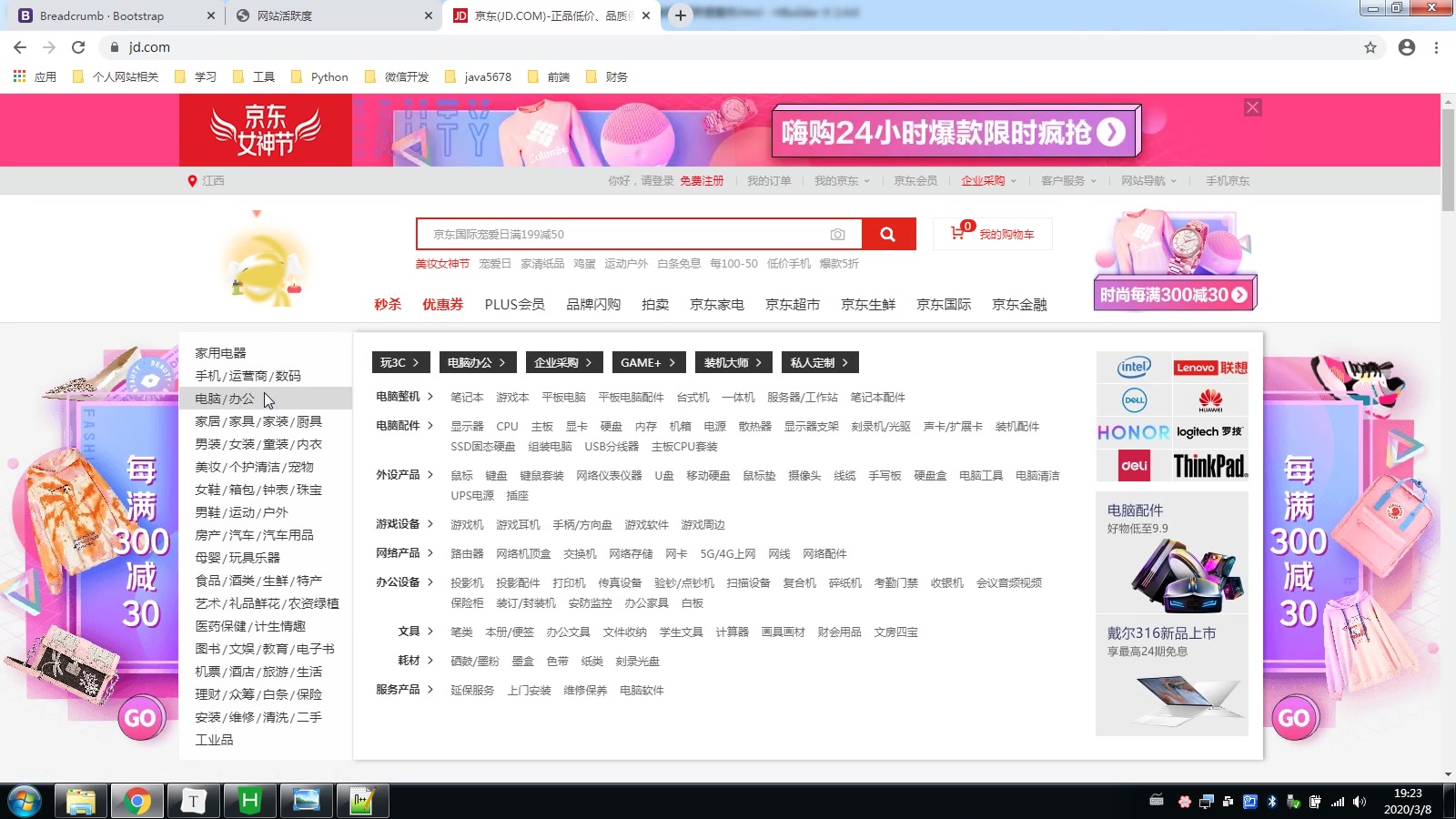Close the top pink banner ad
The image size is (1456, 819).
click(x=1253, y=107)
